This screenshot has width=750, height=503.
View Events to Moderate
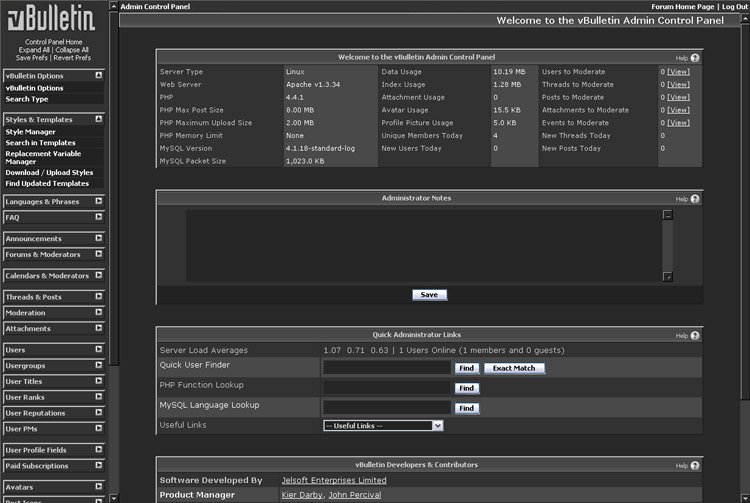(678, 123)
